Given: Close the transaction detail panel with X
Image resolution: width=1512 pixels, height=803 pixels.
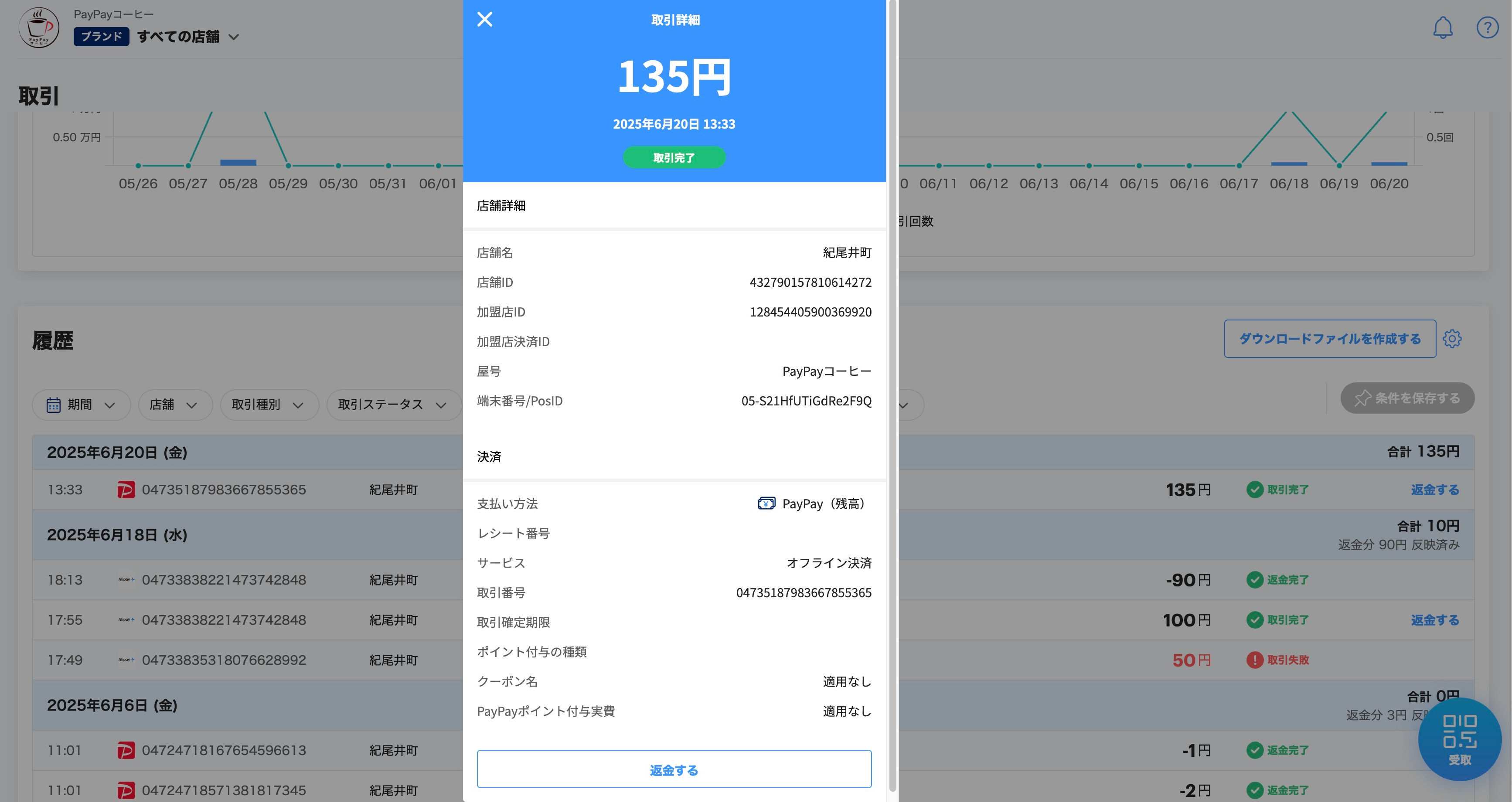Looking at the screenshot, I should (x=485, y=19).
